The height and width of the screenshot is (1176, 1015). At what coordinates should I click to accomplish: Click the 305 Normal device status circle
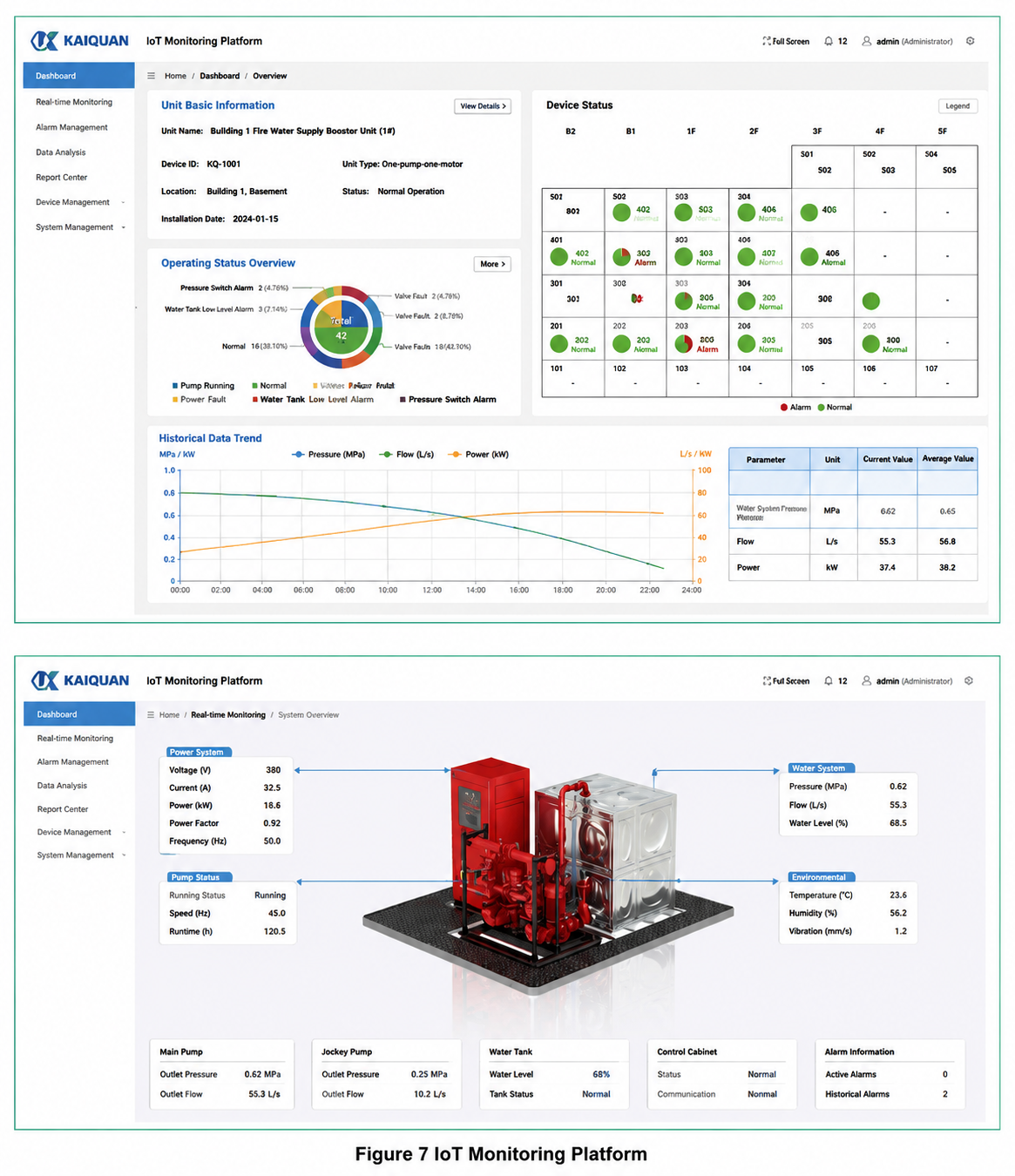click(747, 344)
